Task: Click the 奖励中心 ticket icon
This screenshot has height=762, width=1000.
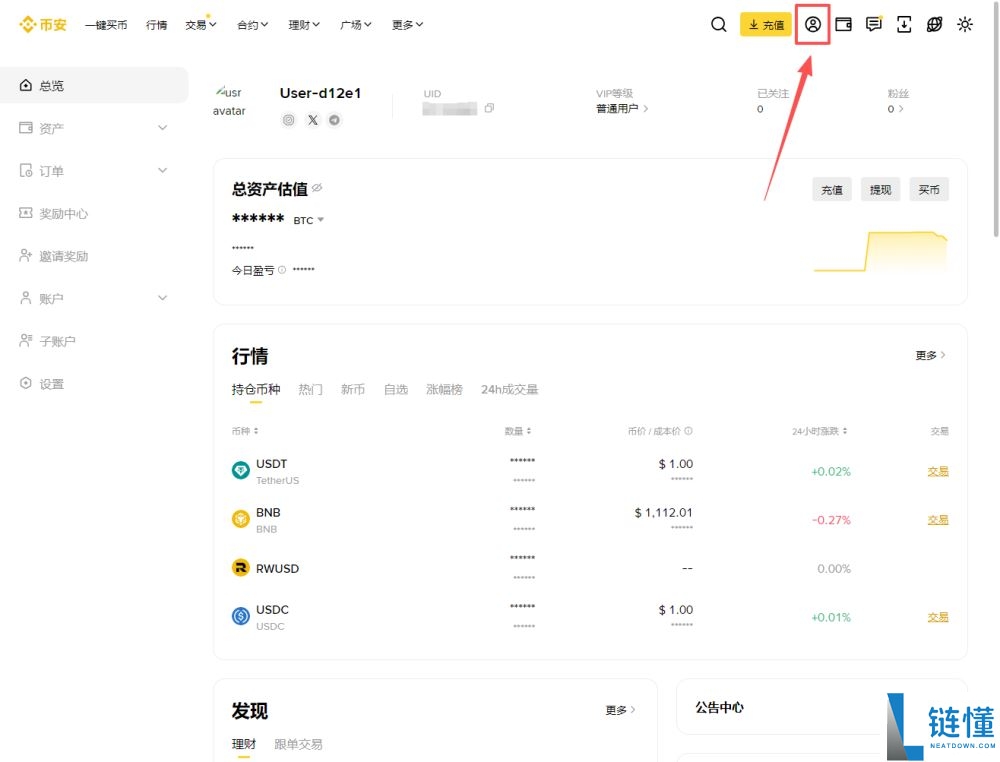Action: pyautogui.click(x=26, y=213)
